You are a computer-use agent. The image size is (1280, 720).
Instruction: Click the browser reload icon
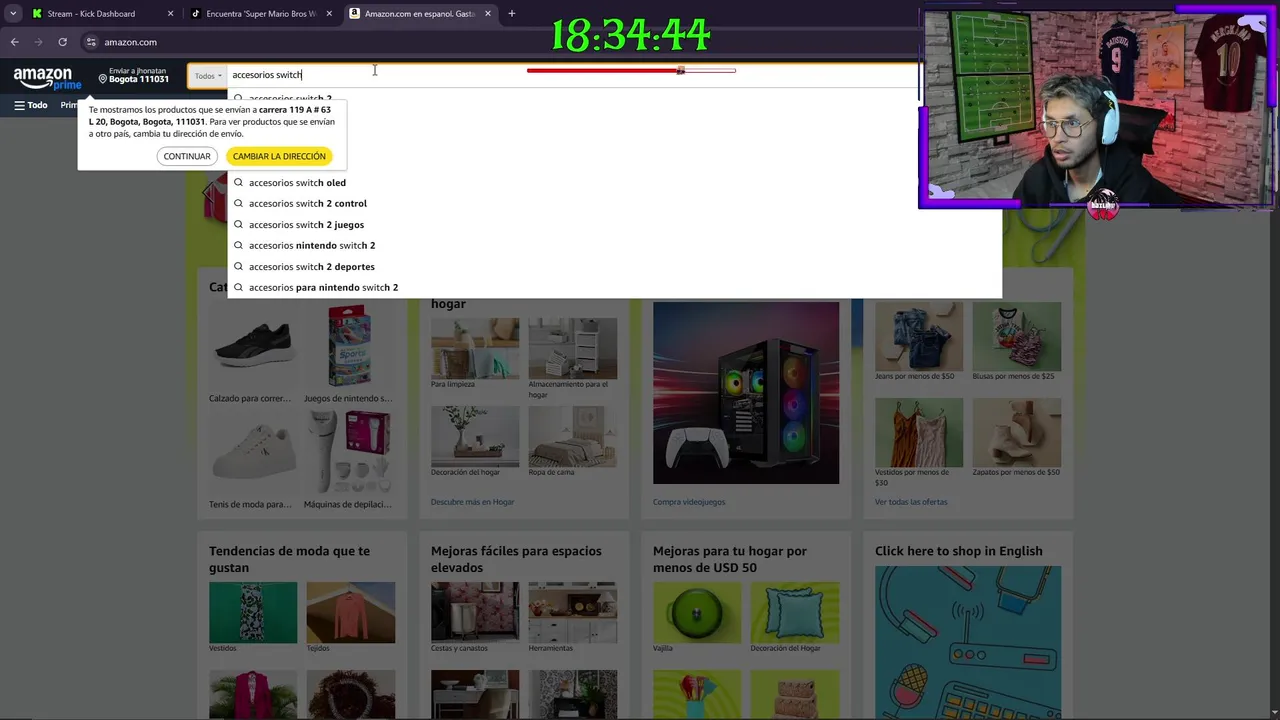tap(62, 42)
